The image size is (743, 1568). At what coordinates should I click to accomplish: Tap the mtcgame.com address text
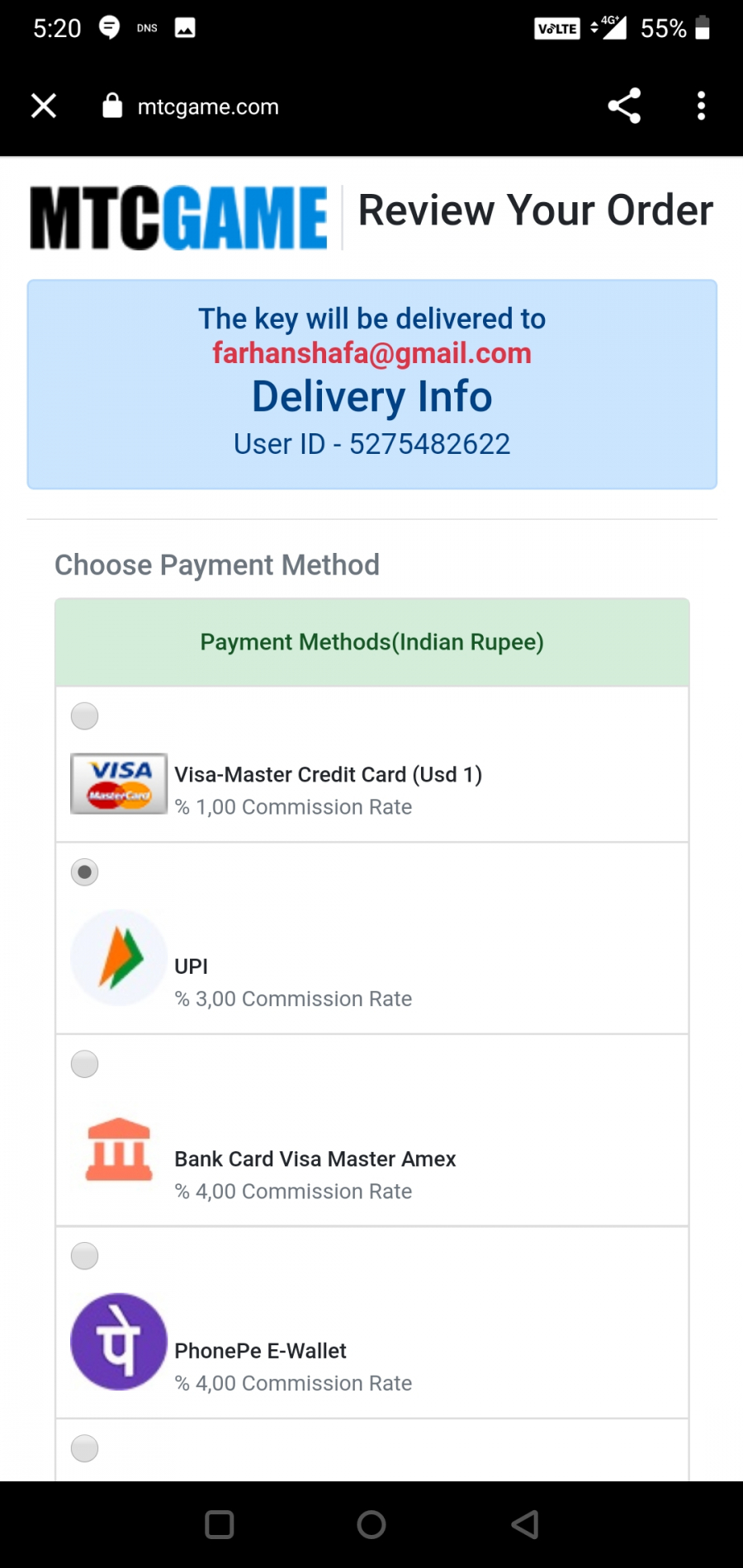pos(208,107)
